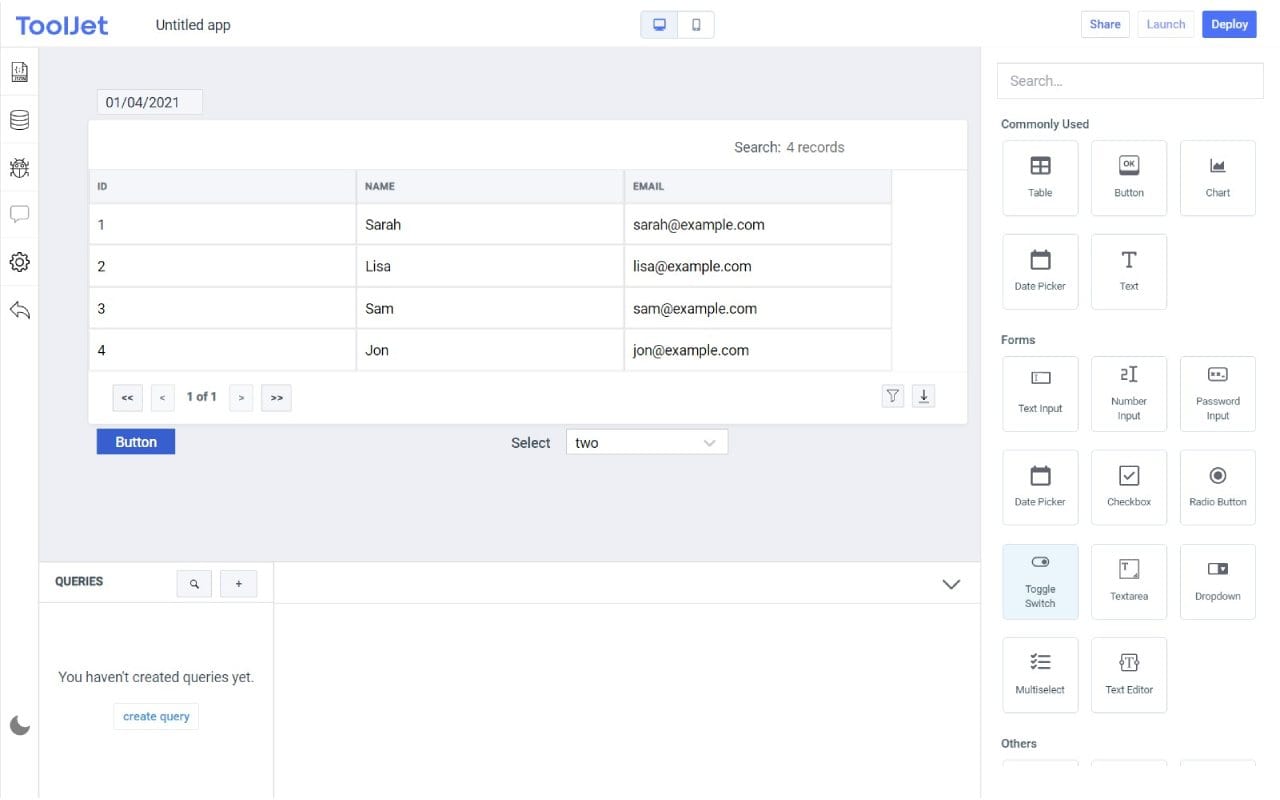Collapse the queries panel
The image size is (1280, 800).
(x=951, y=583)
